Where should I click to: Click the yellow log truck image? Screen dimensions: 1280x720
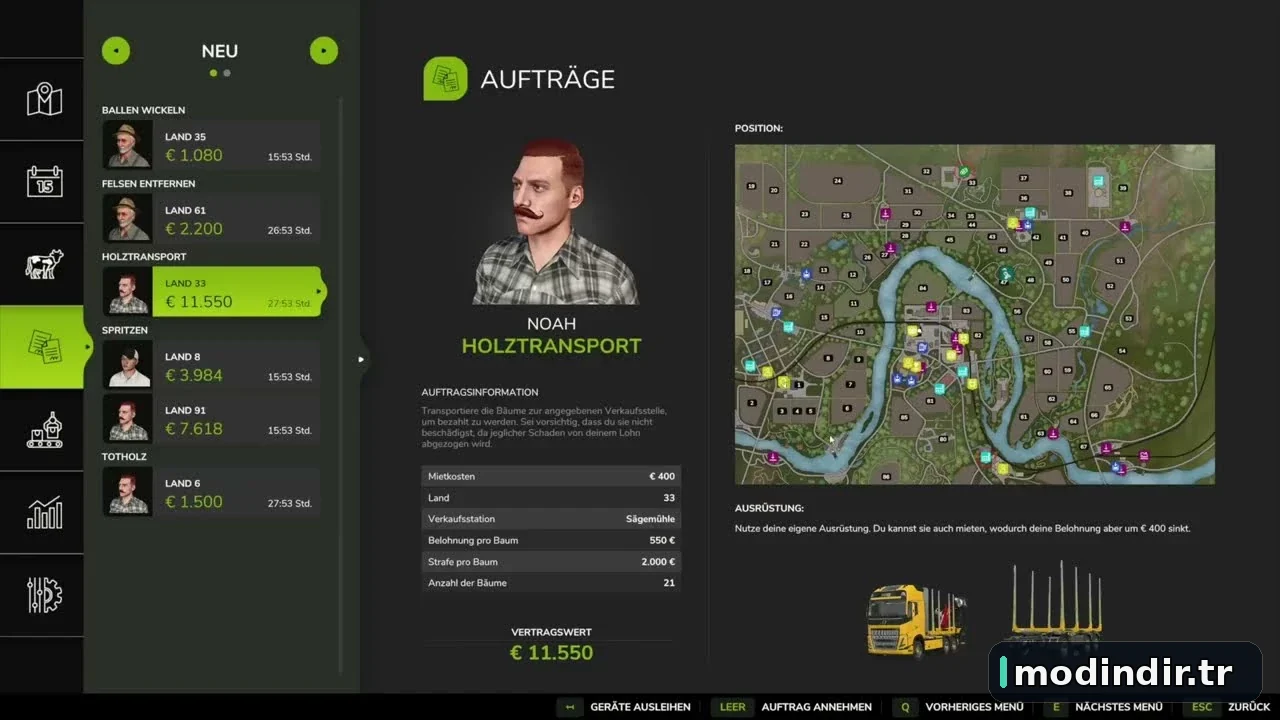[x=917, y=620]
